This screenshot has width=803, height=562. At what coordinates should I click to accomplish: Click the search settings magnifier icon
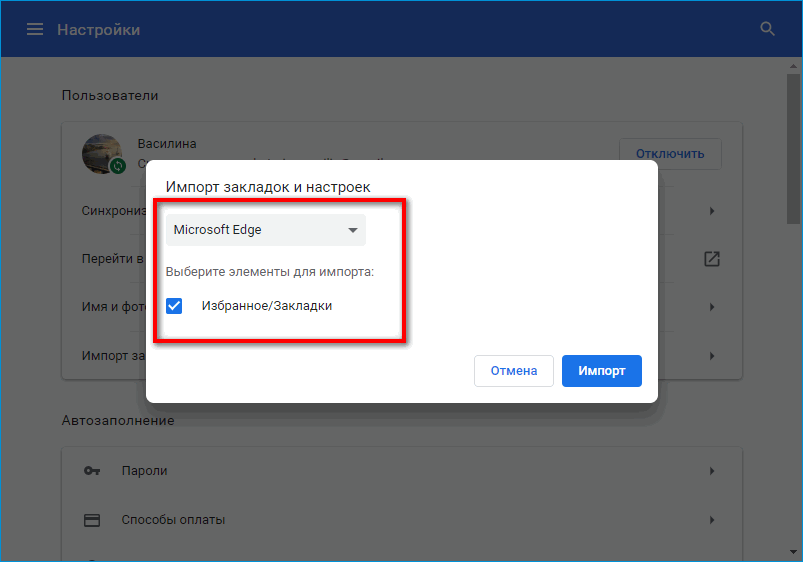(x=768, y=29)
